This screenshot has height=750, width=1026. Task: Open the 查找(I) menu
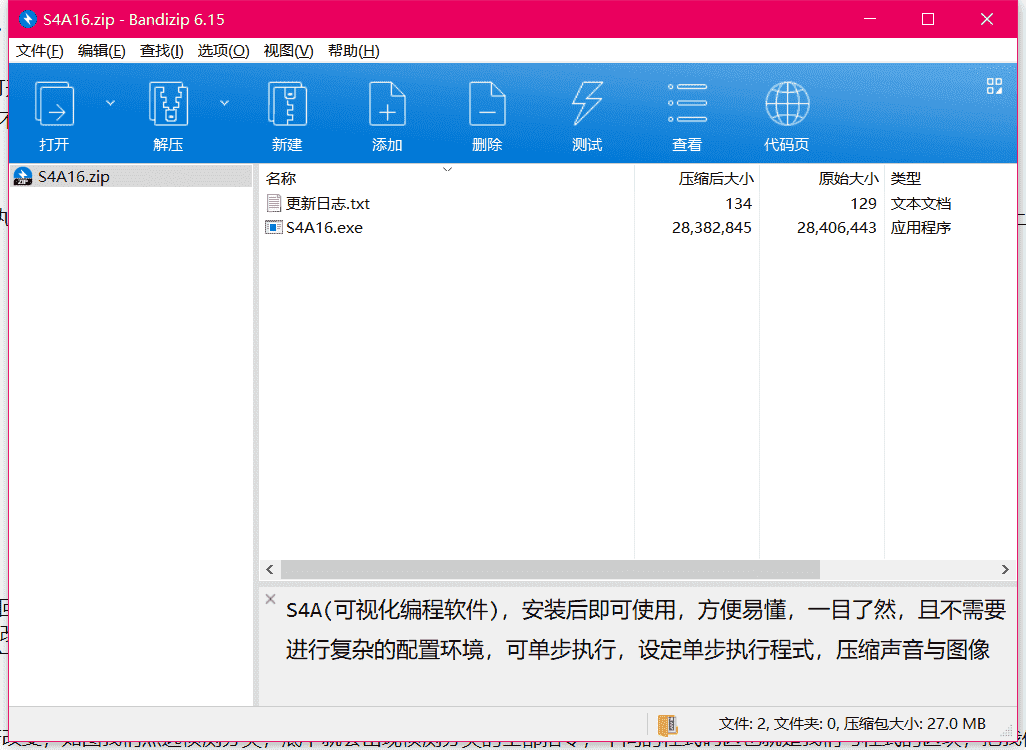pos(162,51)
